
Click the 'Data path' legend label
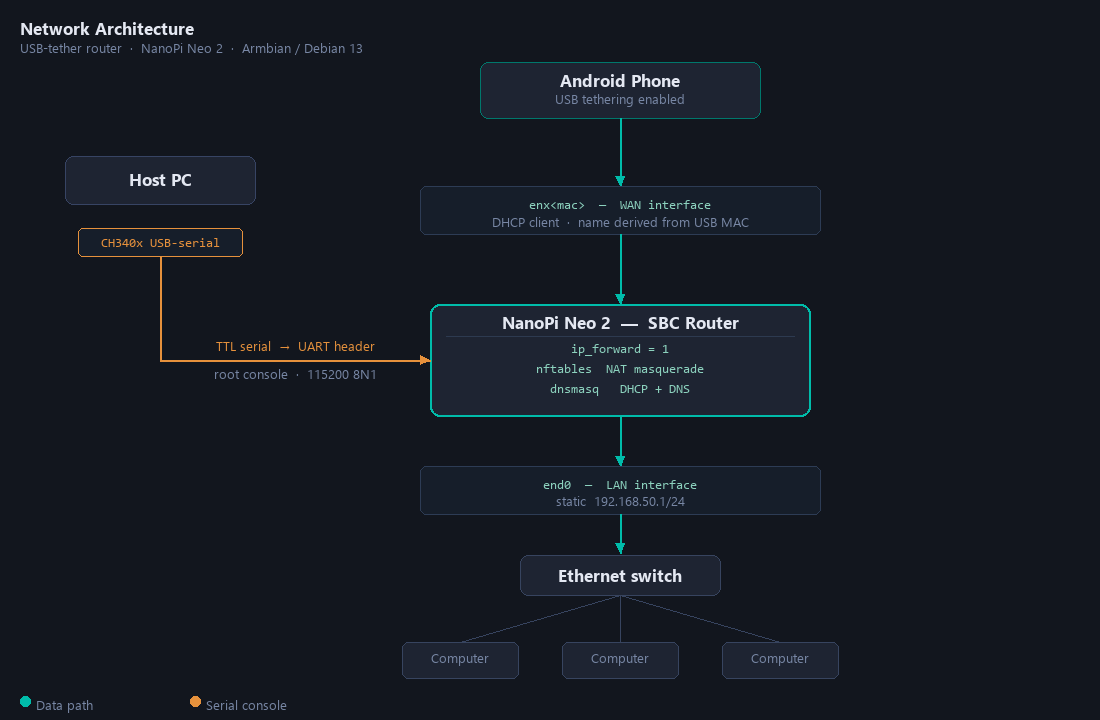click(x=65, y=705)
